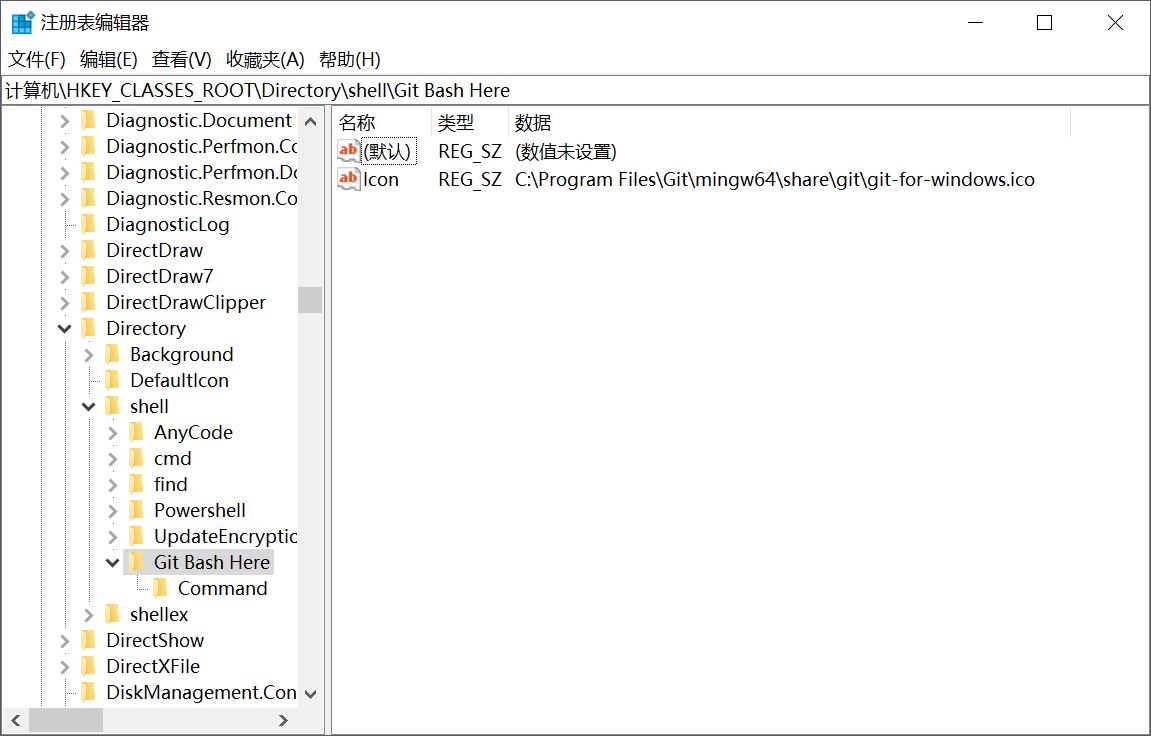Select the DirectXFile tree item
Viewport: 1151px width, 736px height.
153,666
